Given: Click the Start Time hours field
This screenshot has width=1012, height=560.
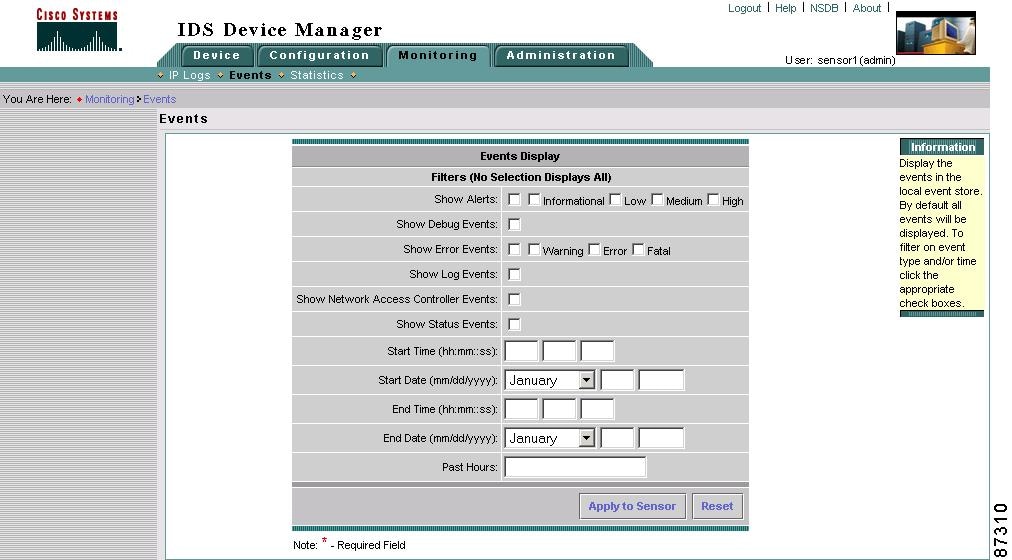Looking at the screenshot, I should 521,351.
